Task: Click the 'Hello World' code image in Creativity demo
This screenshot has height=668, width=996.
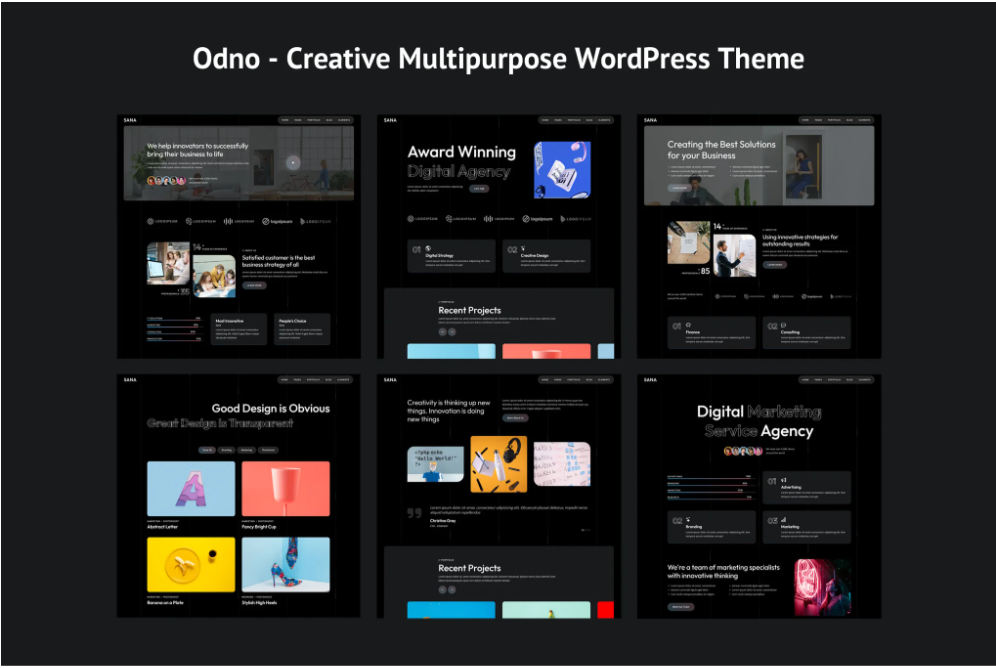Action: click(x=435, y=464)
